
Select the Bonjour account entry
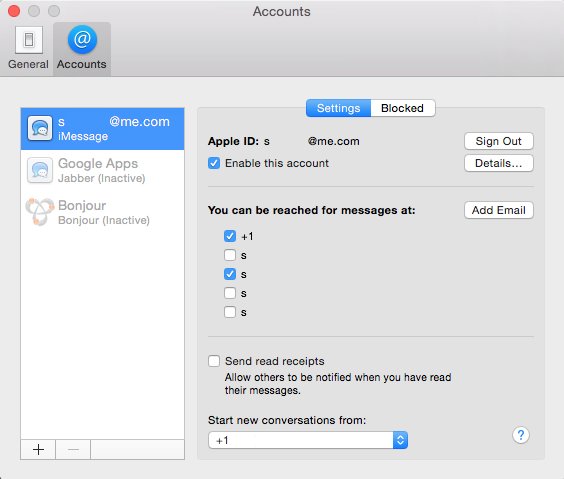[x=103, y=212]
